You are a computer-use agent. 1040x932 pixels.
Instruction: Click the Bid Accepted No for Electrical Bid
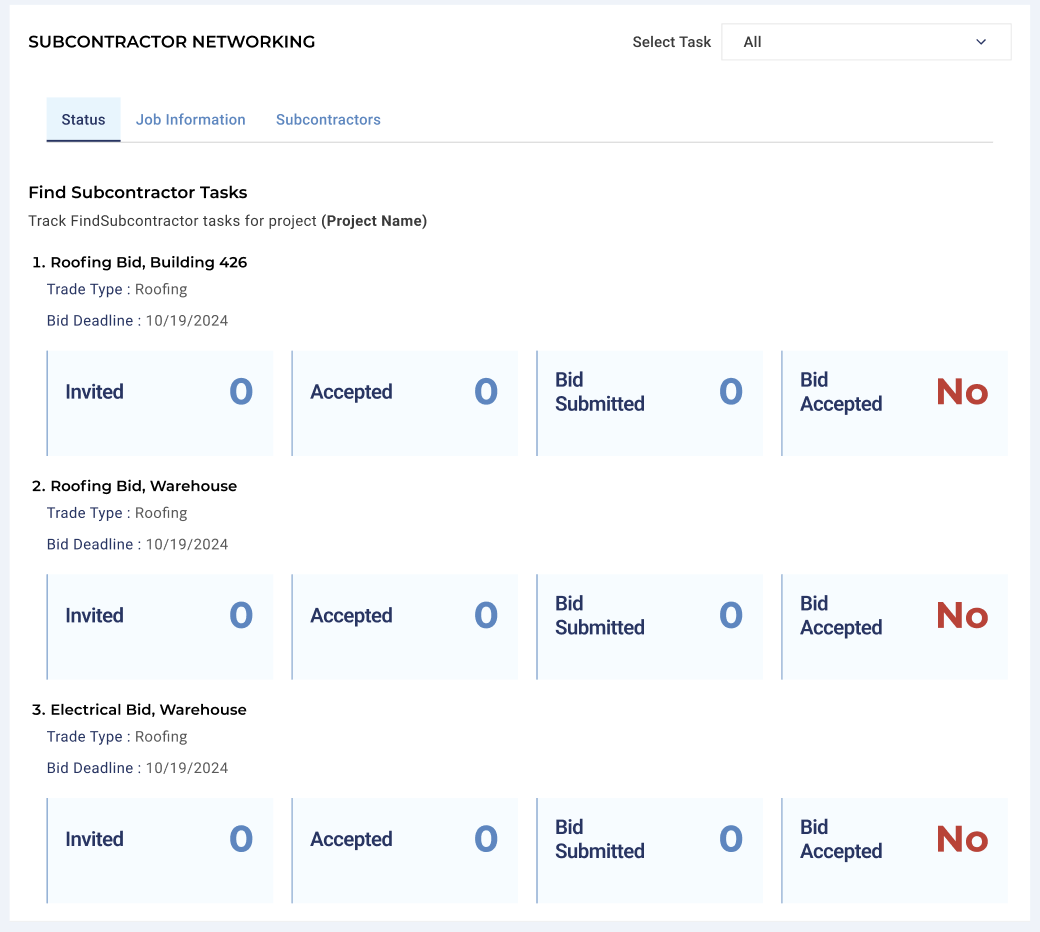click(x=961, y=839)
